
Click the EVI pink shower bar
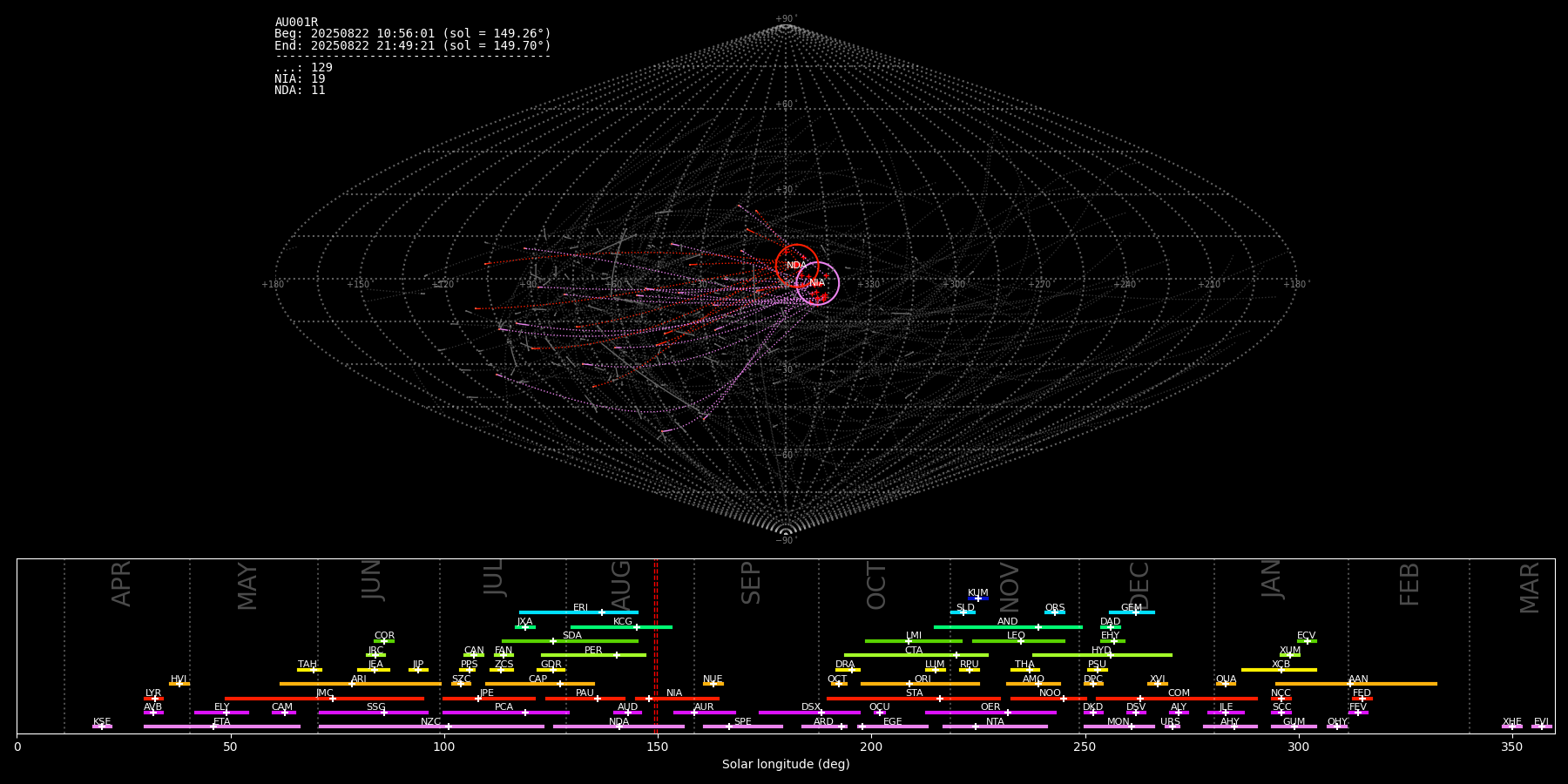(x=1542, y=727)
